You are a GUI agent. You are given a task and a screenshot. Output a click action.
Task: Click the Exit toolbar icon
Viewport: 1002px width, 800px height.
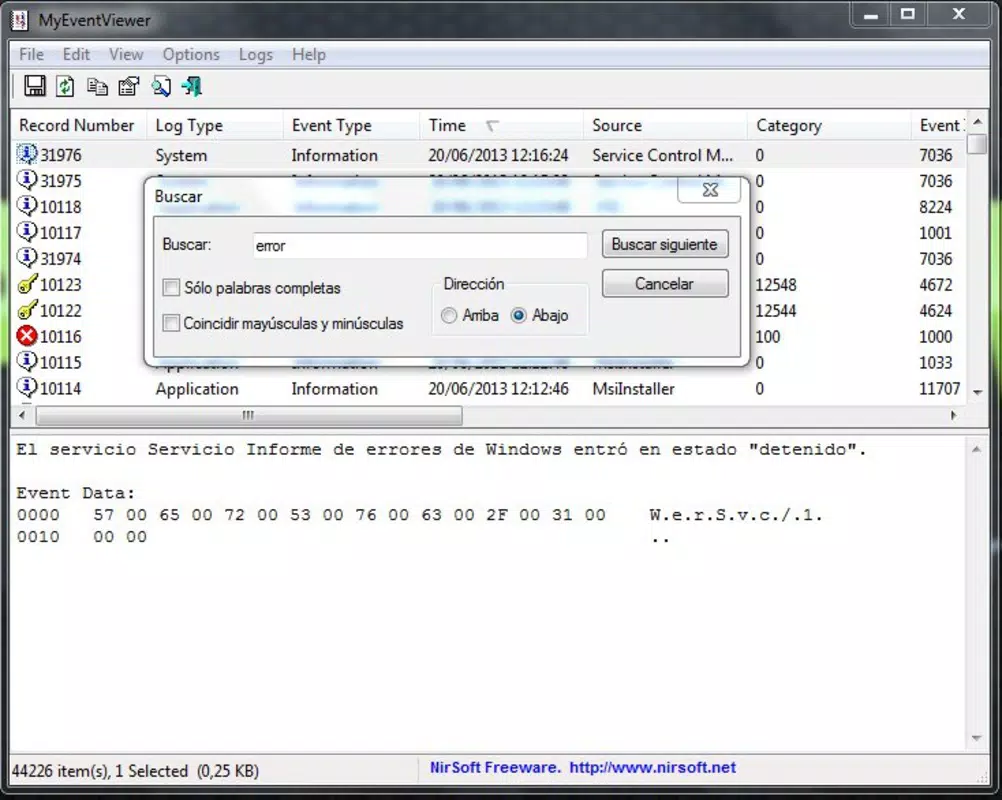pos(192,86)
